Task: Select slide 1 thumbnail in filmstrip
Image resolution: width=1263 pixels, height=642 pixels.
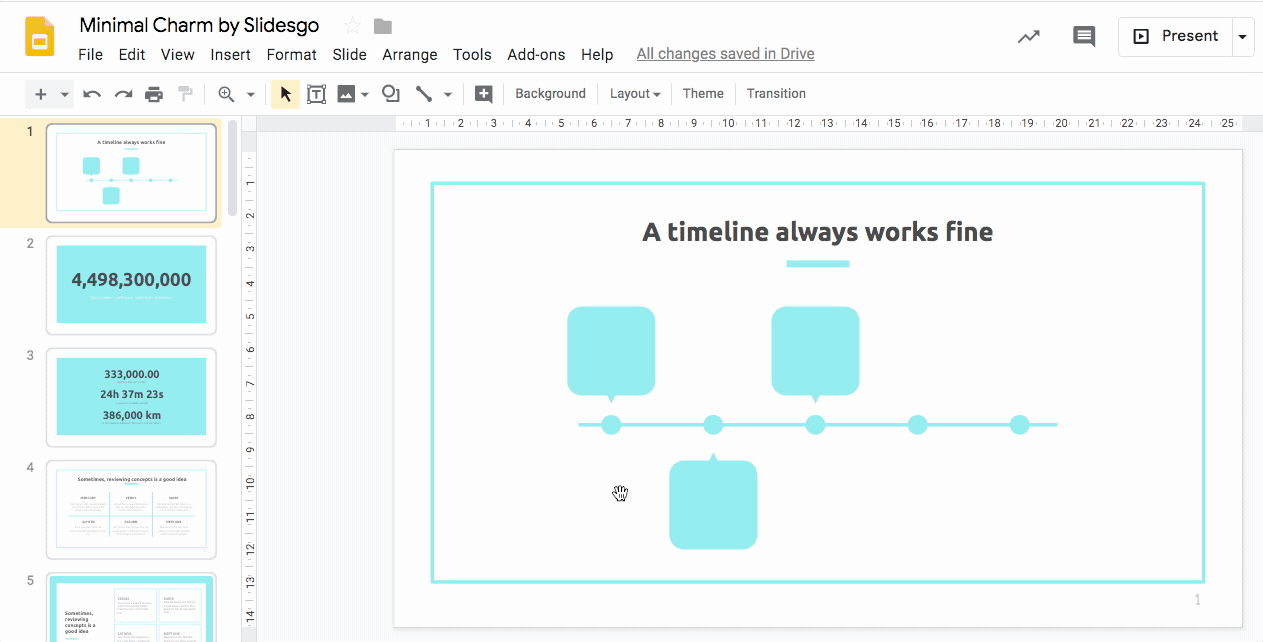Action: [x=131, y=173]
